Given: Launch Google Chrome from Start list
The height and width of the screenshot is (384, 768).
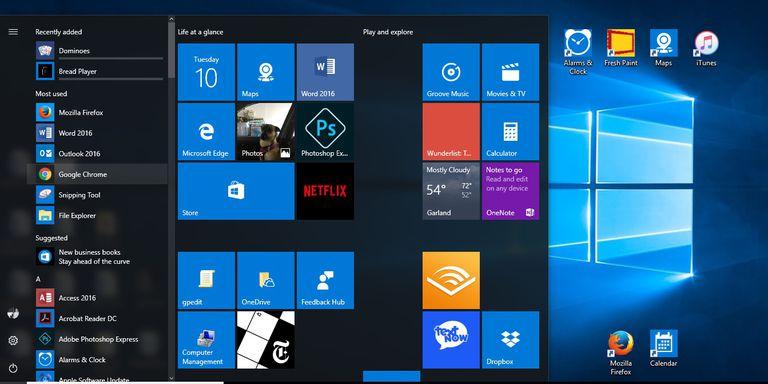Looking at the screenshot, I should [97, 174].
